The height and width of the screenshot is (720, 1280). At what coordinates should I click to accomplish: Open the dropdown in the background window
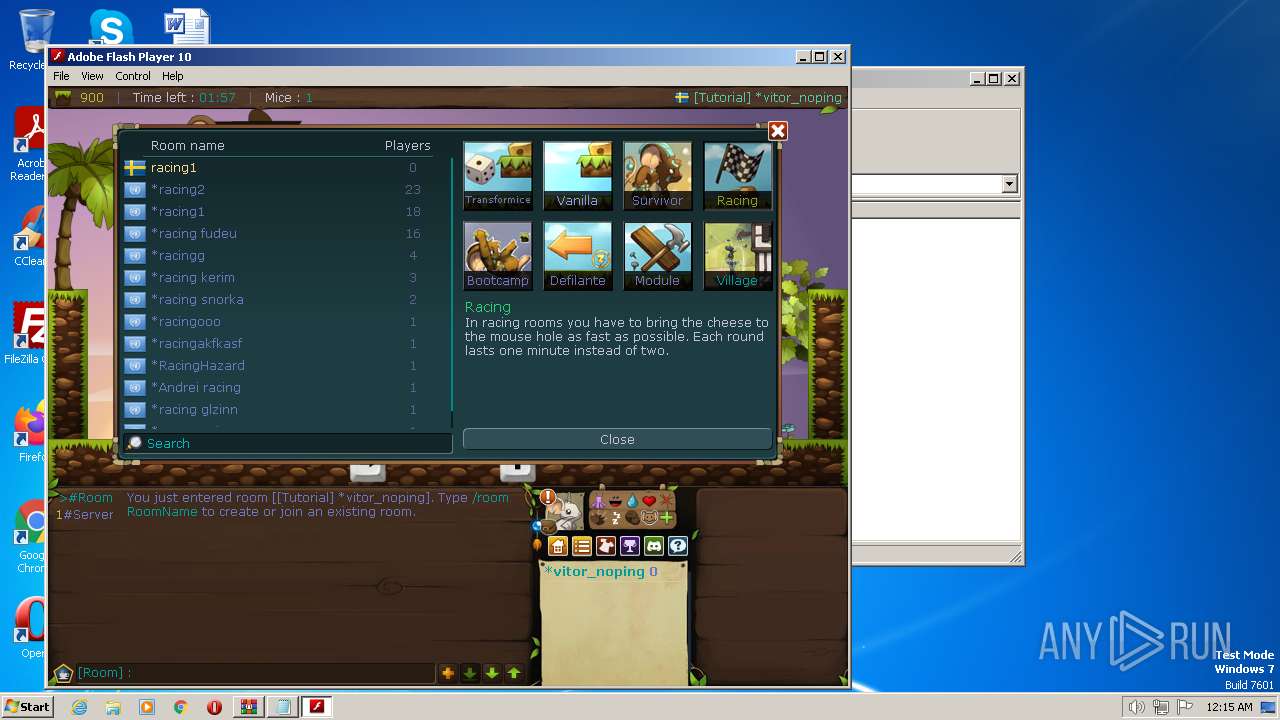tap(1009, 184)
